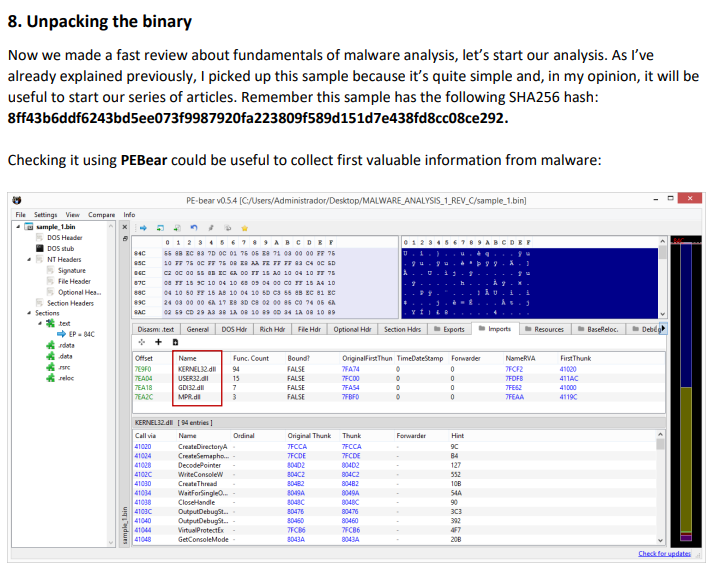
Task: Click the move crosshair icon above imports table
Action: [x=142, y=342]
